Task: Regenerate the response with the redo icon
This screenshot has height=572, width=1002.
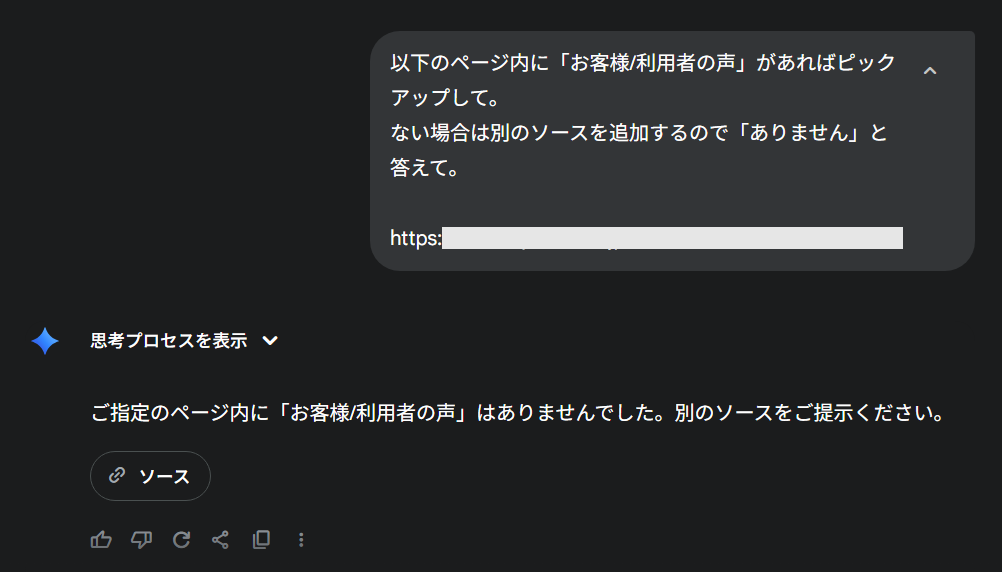Action: pyautogui.click(x=181, y=540)
